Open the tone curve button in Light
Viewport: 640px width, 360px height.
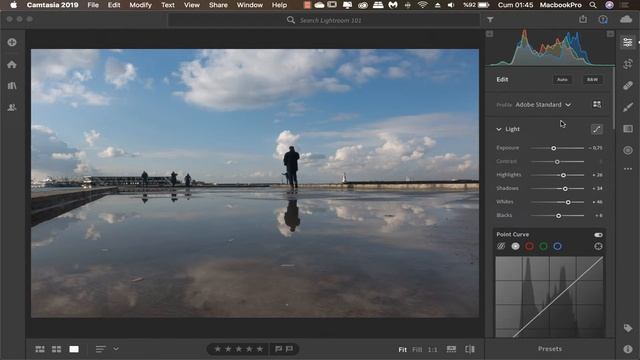pos(597,129)
